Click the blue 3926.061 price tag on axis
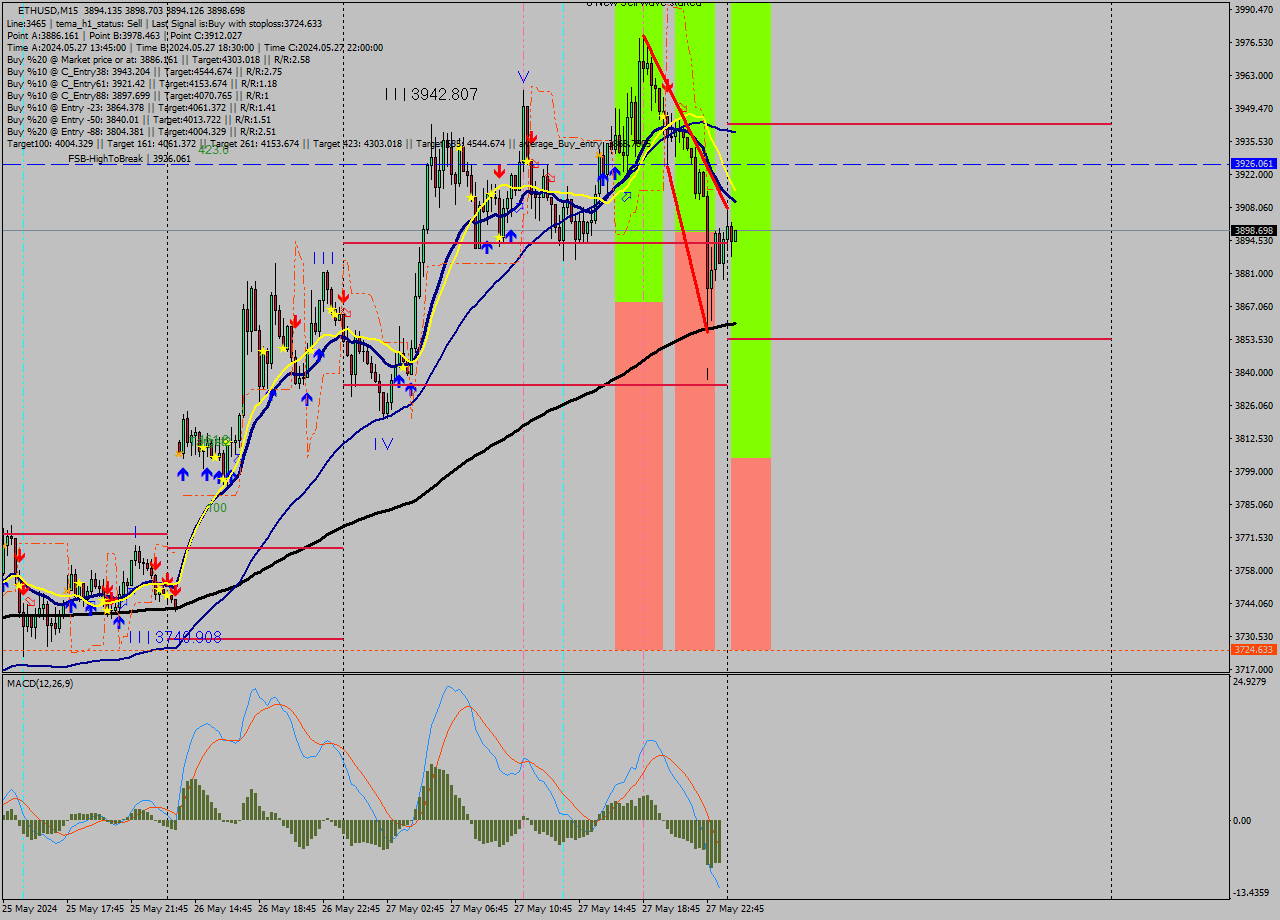The image size is (1280, 920). tap(1254, 163)
